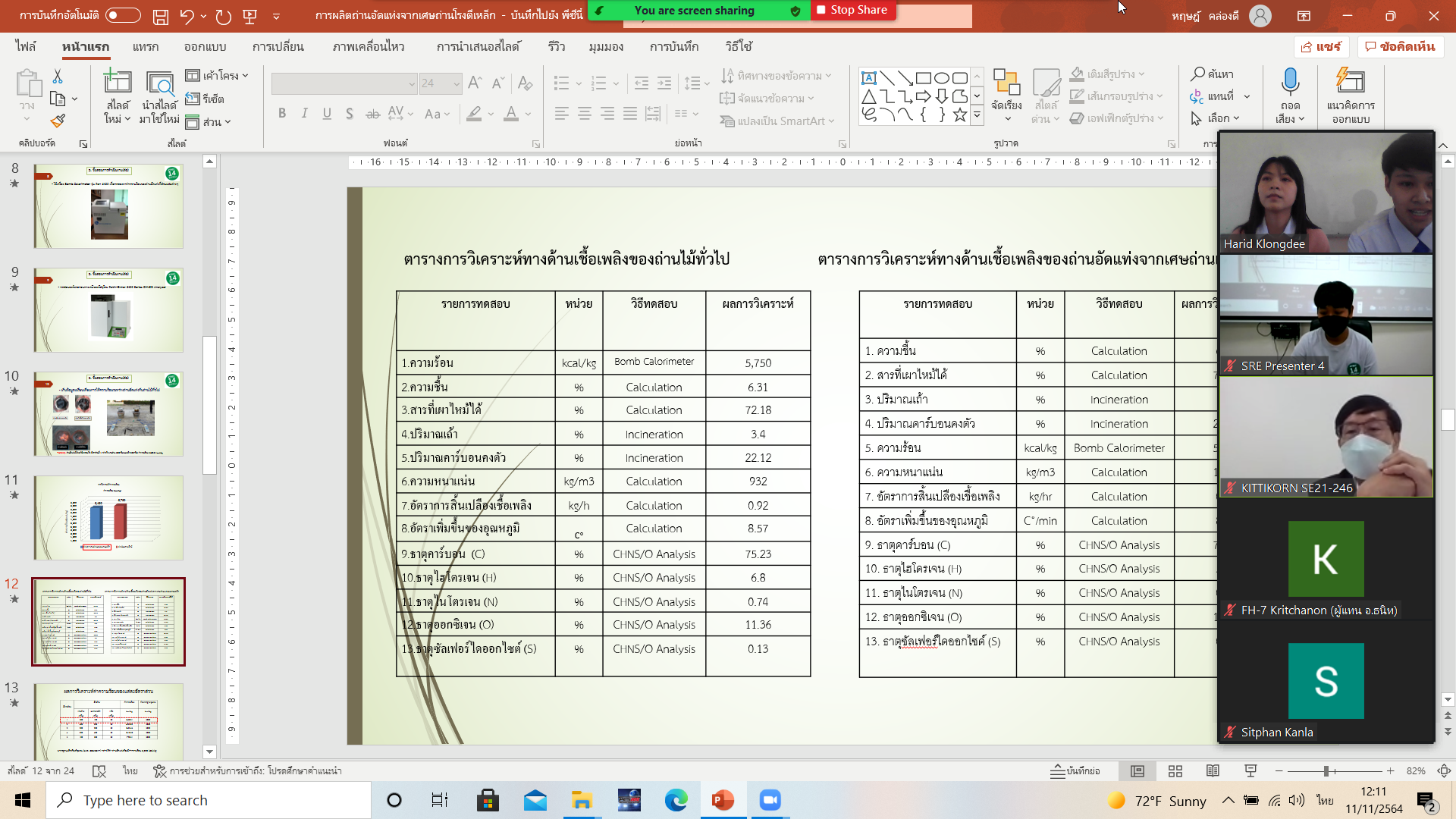Click the Save icon in title bar
1456x819 pixels.
[161, 16]
